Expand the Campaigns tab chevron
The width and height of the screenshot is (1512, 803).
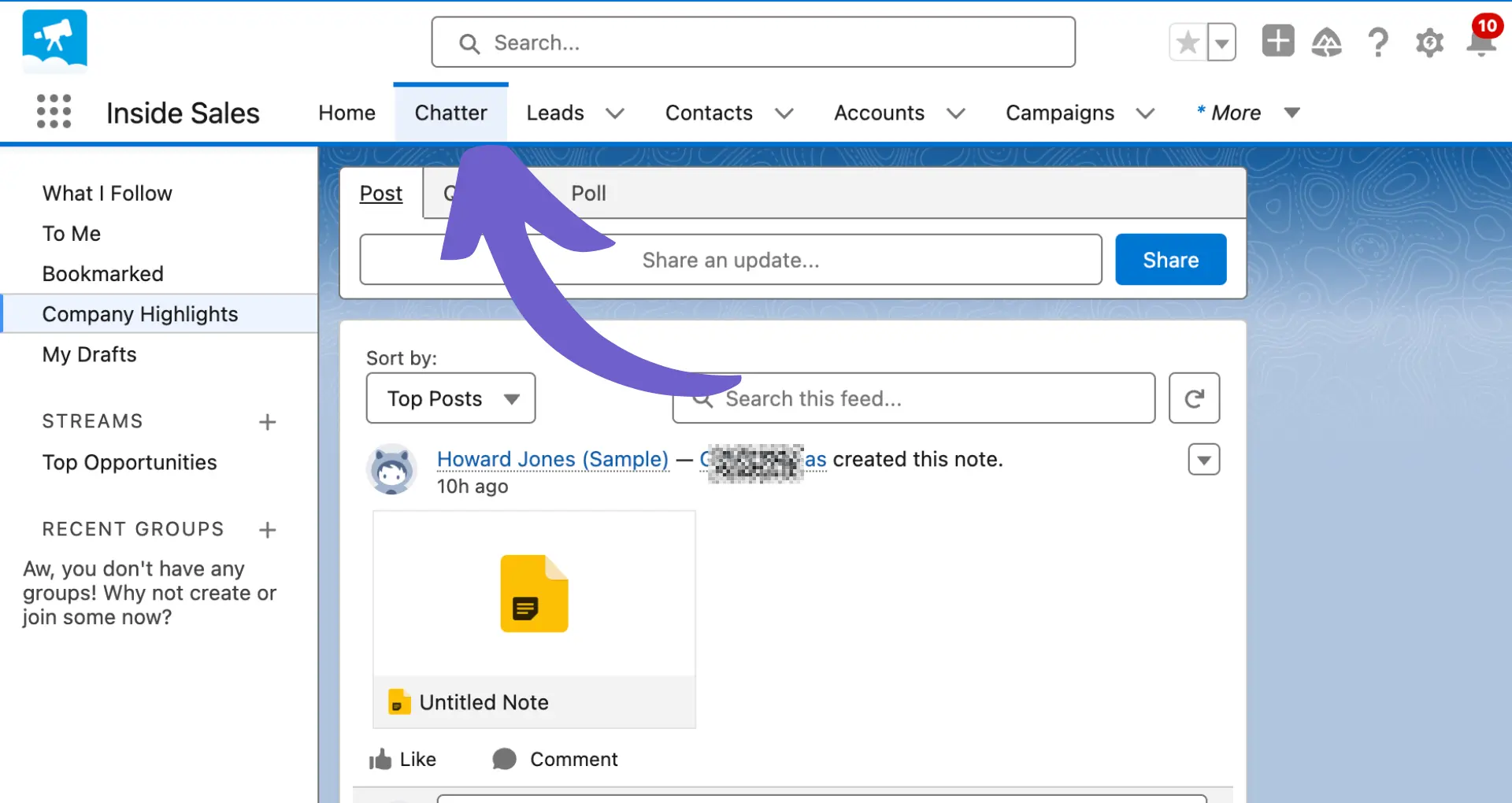(1145, 113)
